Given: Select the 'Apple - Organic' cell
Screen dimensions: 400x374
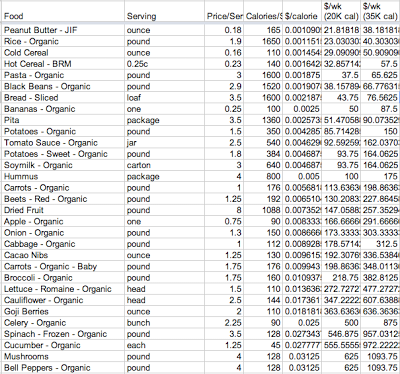Looking at the screenshot, I should [63, 221].
